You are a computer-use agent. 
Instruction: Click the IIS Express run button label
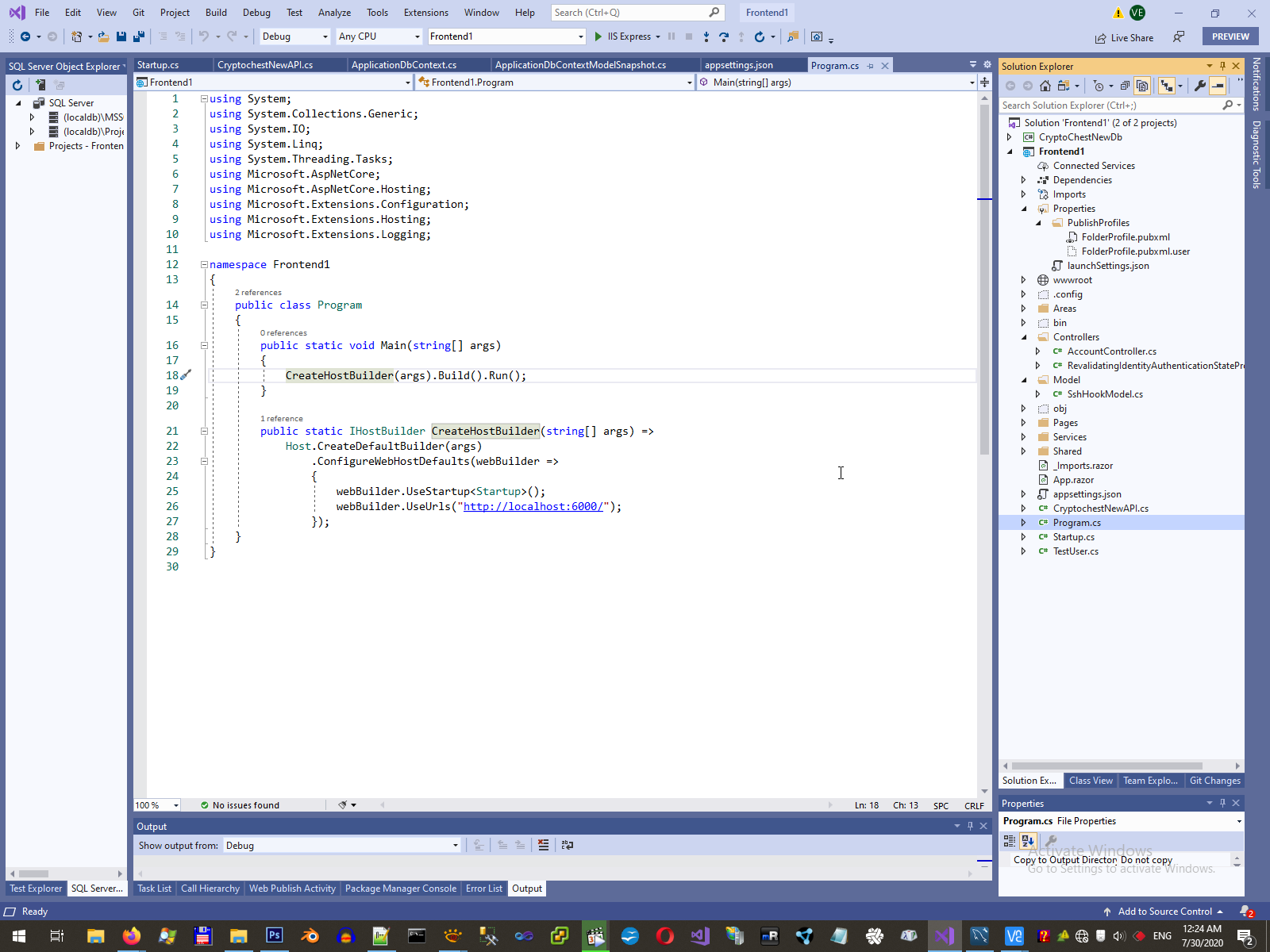click(x=629, y=36)
